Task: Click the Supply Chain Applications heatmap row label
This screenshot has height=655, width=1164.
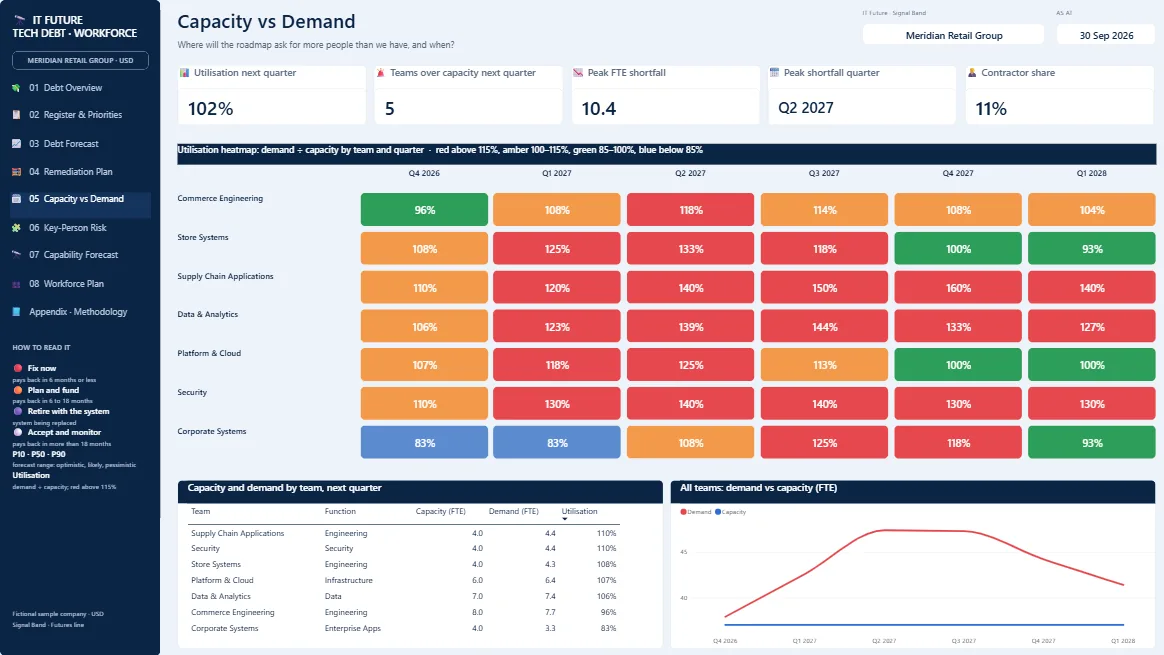Action: pos(225,276)
